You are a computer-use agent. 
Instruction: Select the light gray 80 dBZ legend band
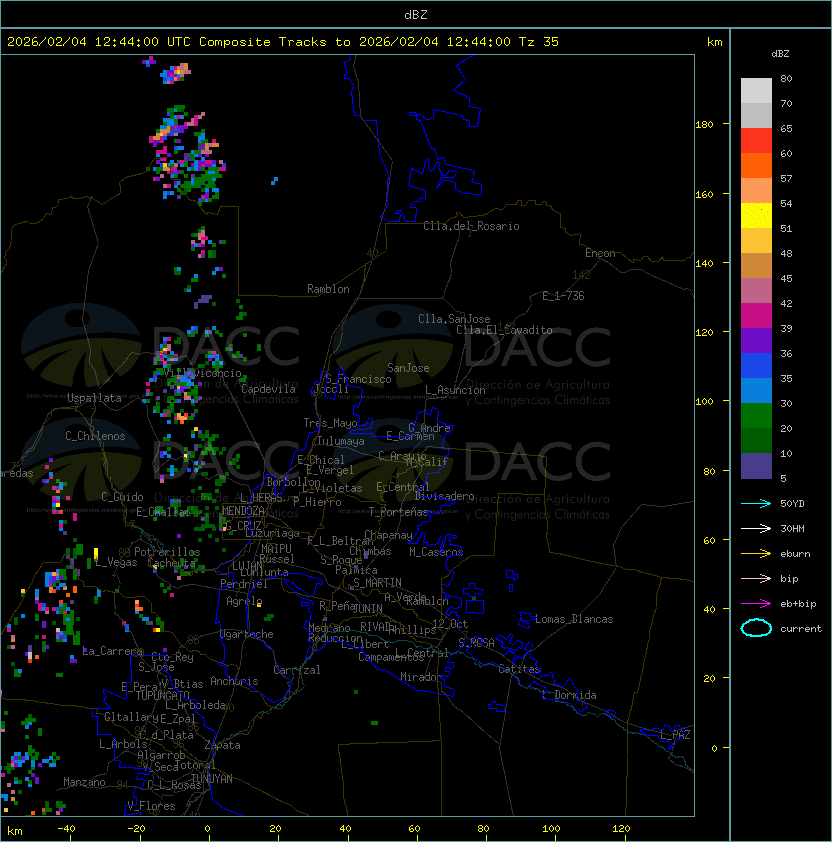point(756,91)
